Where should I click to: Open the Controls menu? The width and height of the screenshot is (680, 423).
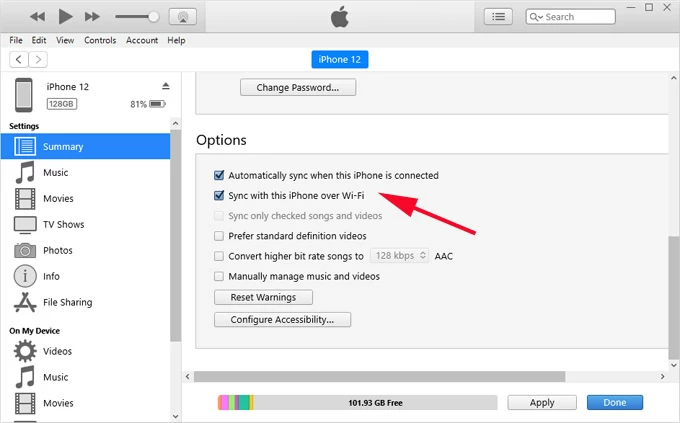[100, 40]
